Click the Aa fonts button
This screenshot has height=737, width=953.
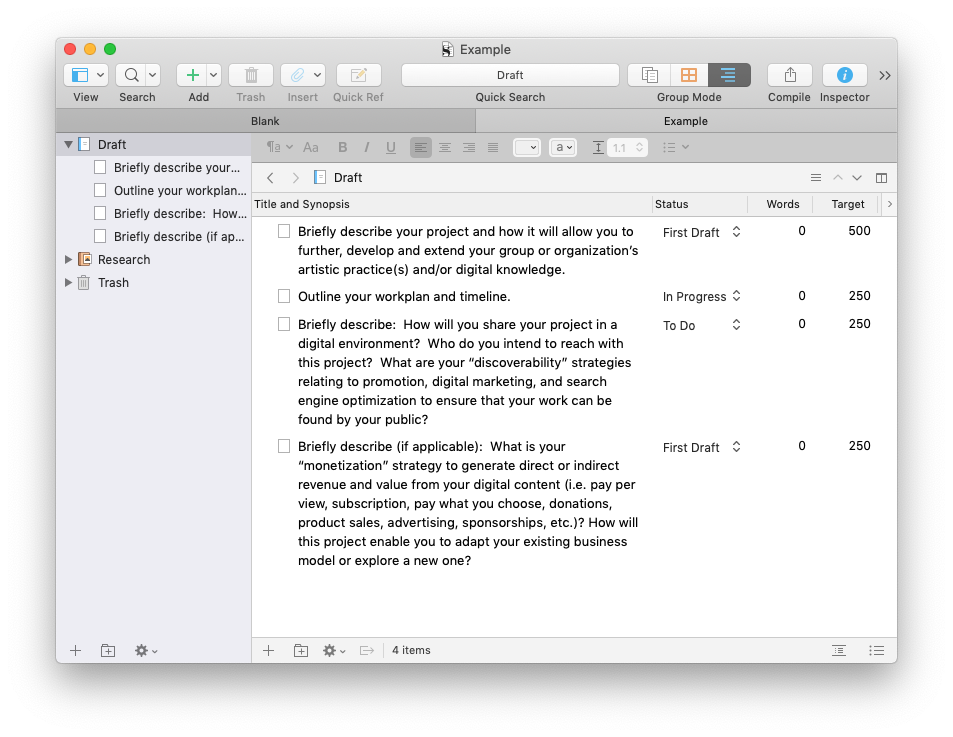tap(311, 147)
